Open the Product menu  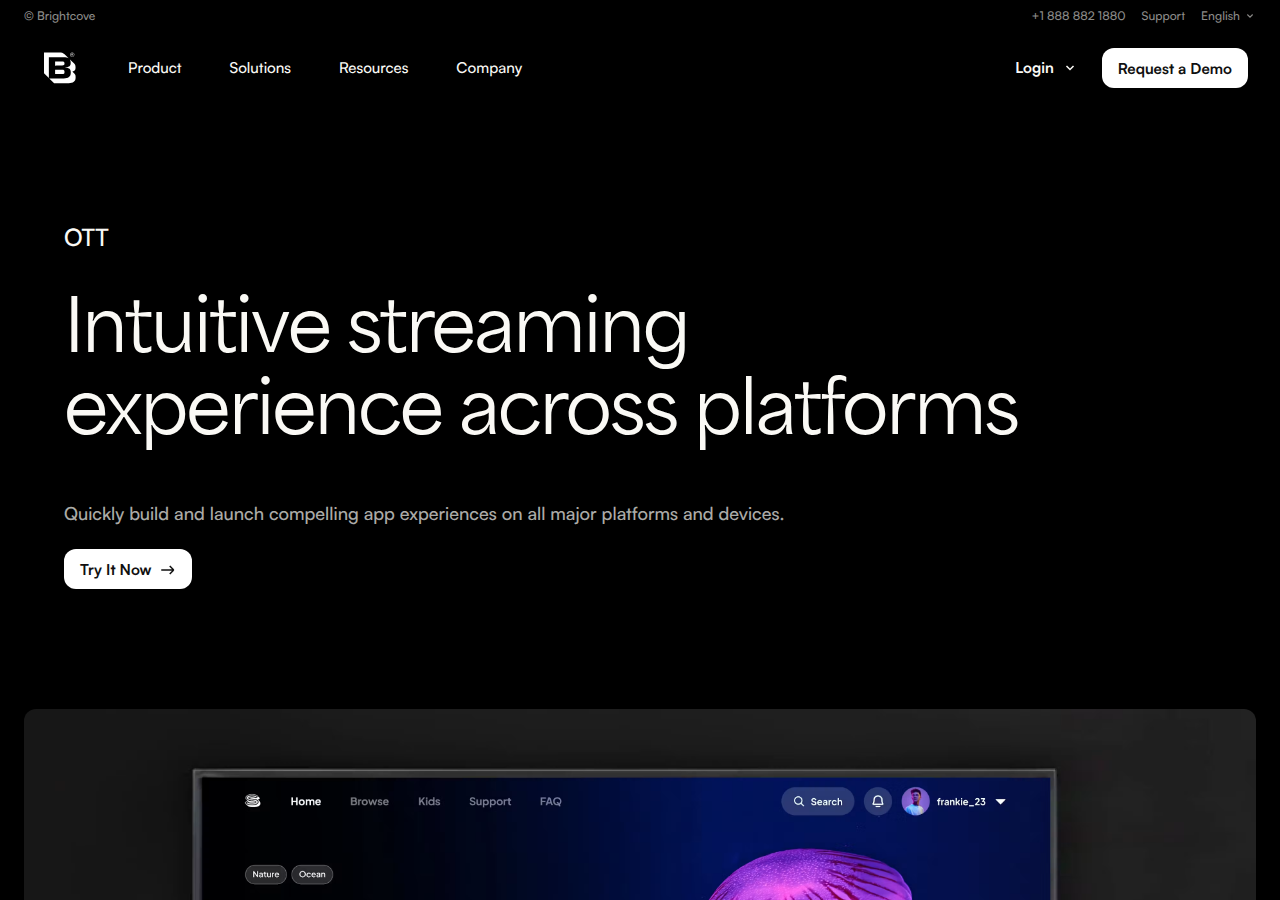pos(155,68)
